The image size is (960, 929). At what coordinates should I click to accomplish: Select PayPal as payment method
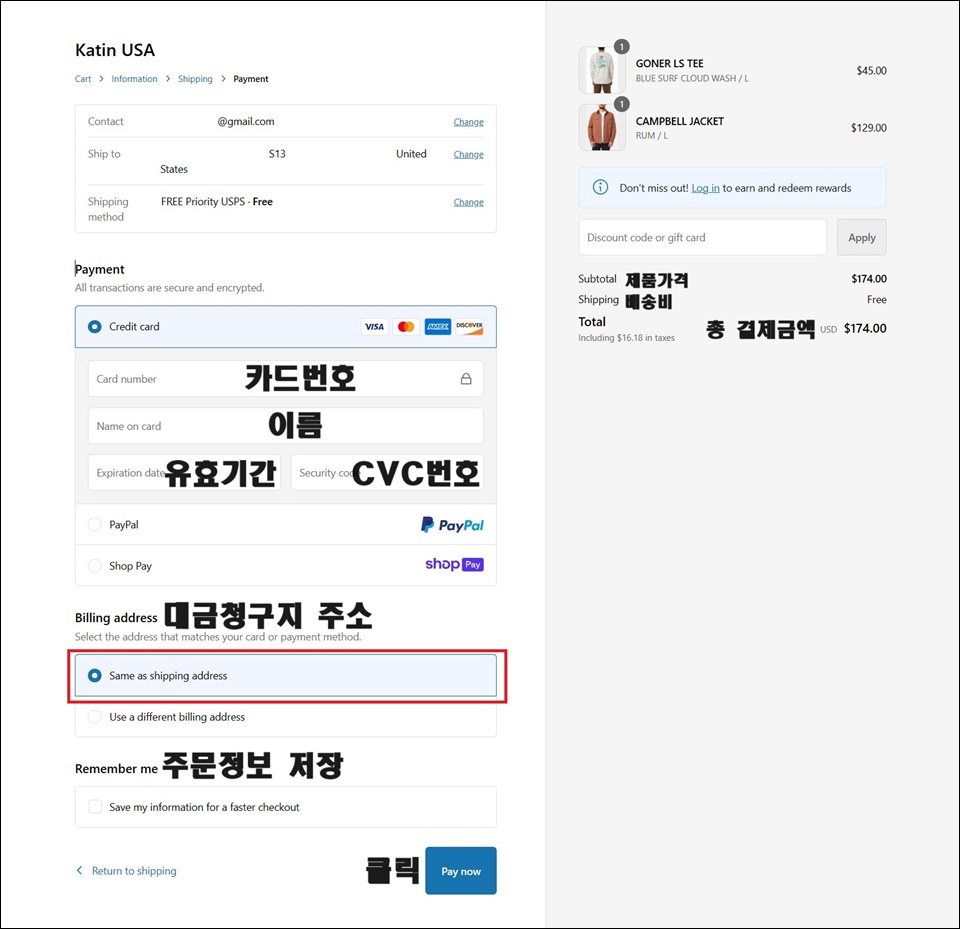pos(94,525)
